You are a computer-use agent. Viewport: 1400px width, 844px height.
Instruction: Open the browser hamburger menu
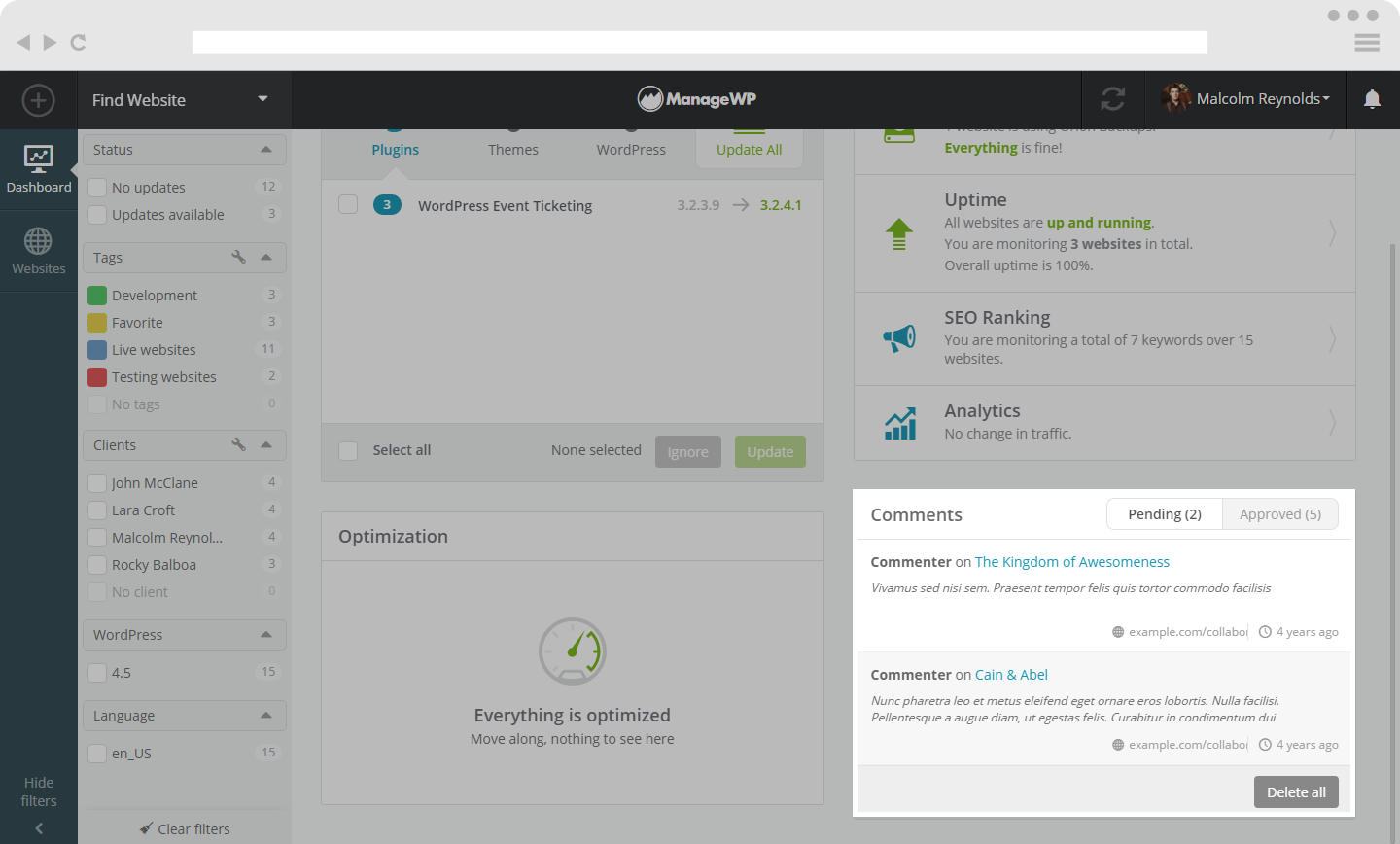tap(1367, 42)
